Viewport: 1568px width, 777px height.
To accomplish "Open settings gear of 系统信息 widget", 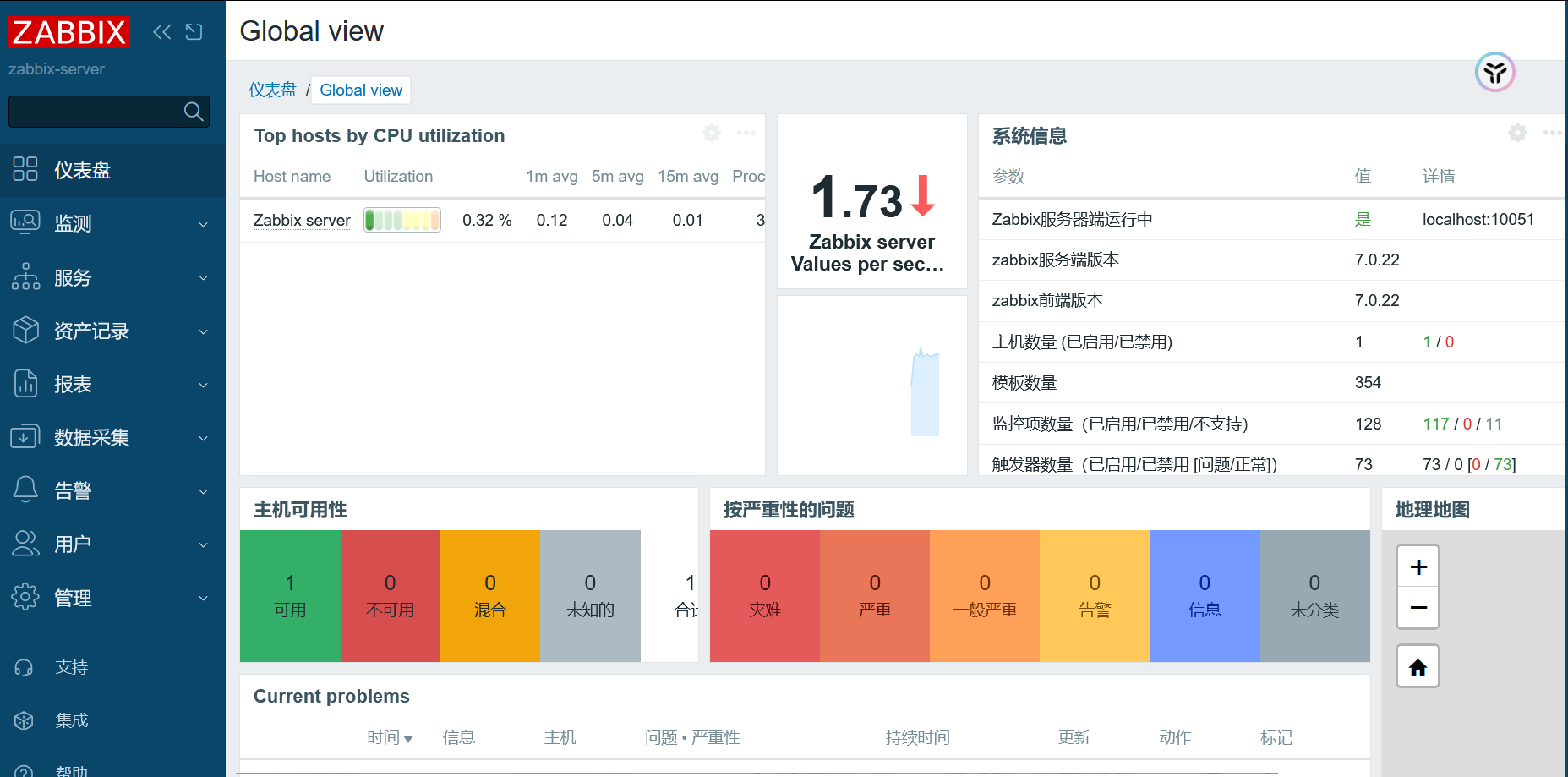I will click(1518, 133).
